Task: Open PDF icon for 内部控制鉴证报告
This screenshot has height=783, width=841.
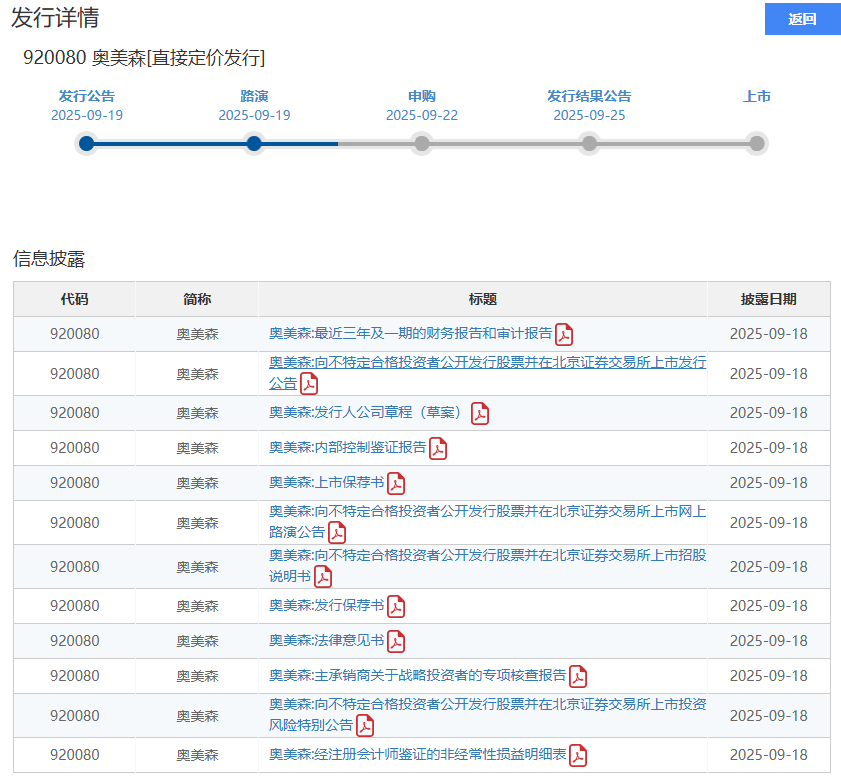Action: coord(438,448)
